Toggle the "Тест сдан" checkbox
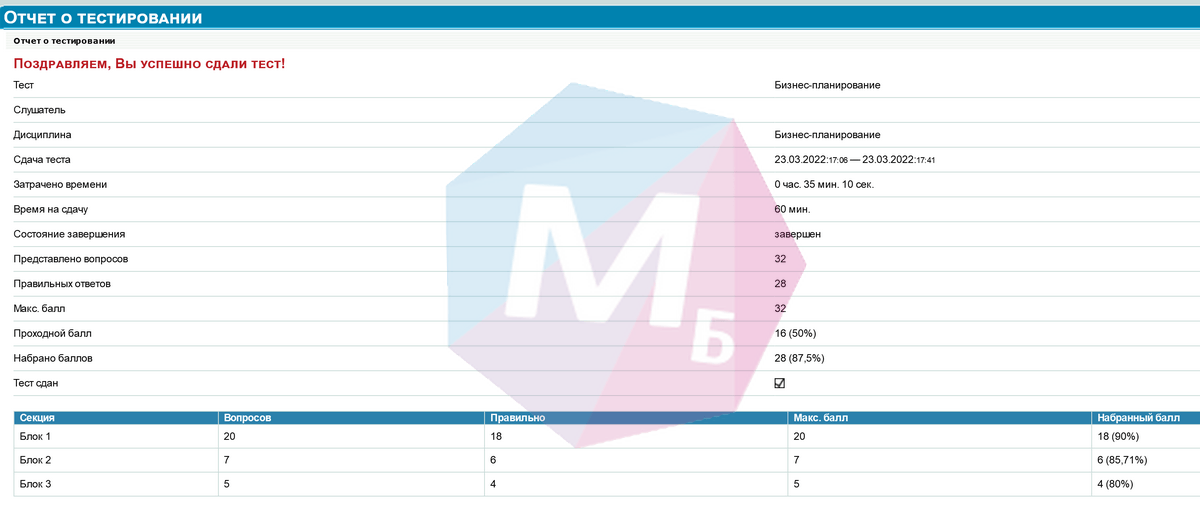1200x513 pixels. coord(780,383)
